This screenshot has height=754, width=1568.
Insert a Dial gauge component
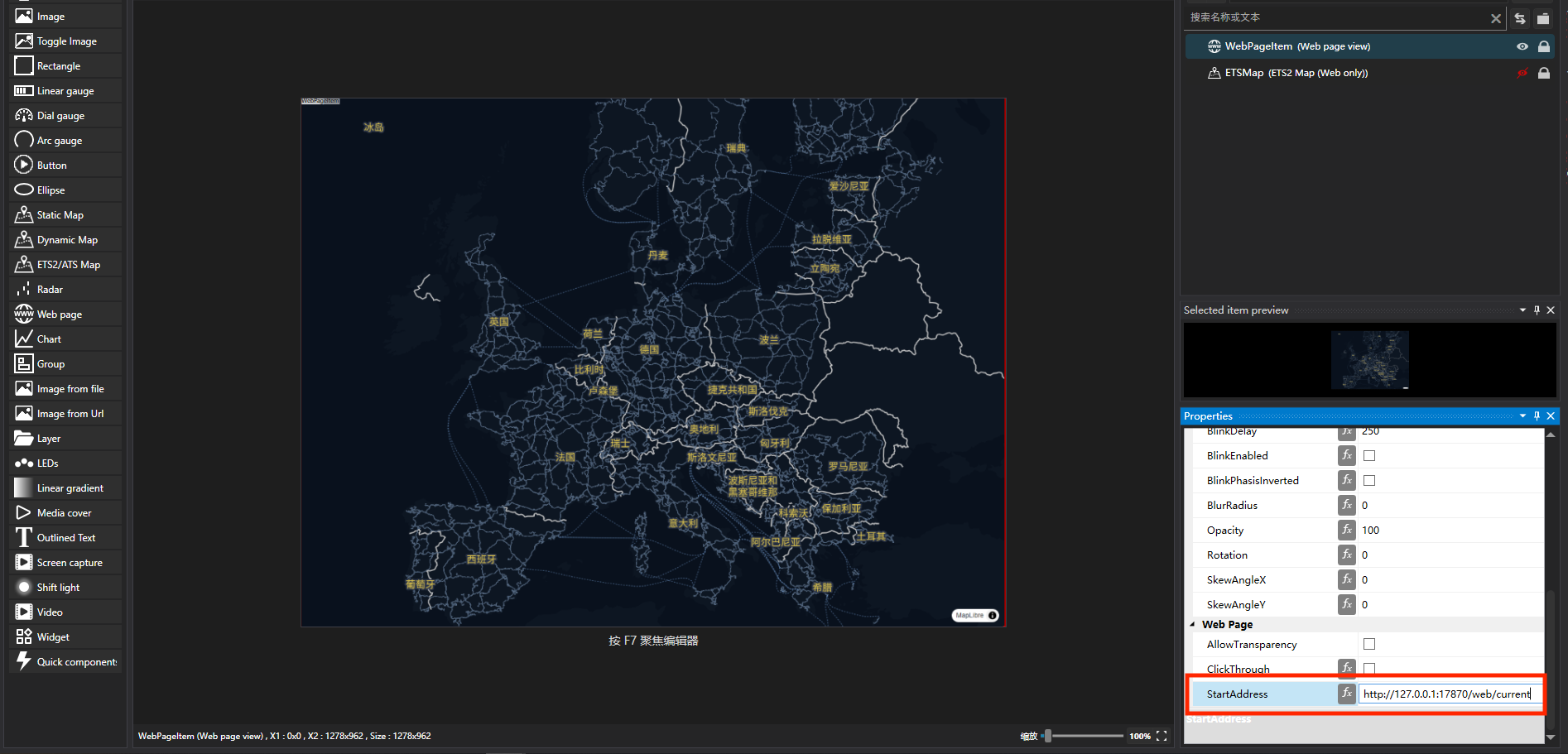66,116
